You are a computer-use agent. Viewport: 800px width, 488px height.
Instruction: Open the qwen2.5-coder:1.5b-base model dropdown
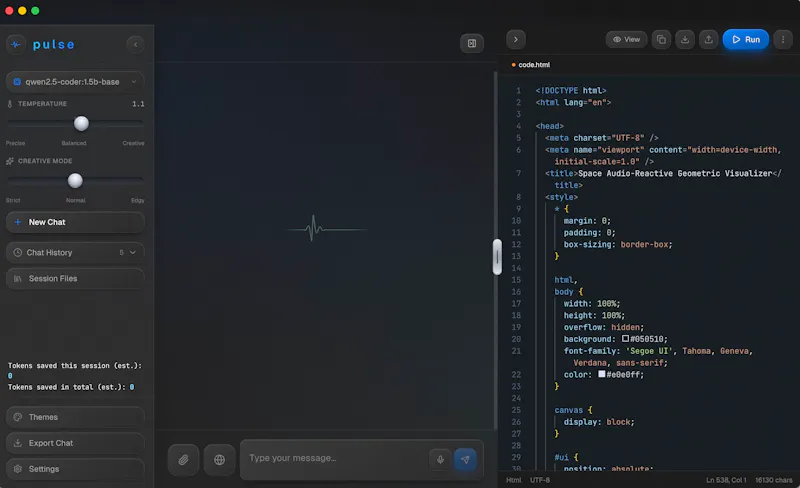[75, 82]
